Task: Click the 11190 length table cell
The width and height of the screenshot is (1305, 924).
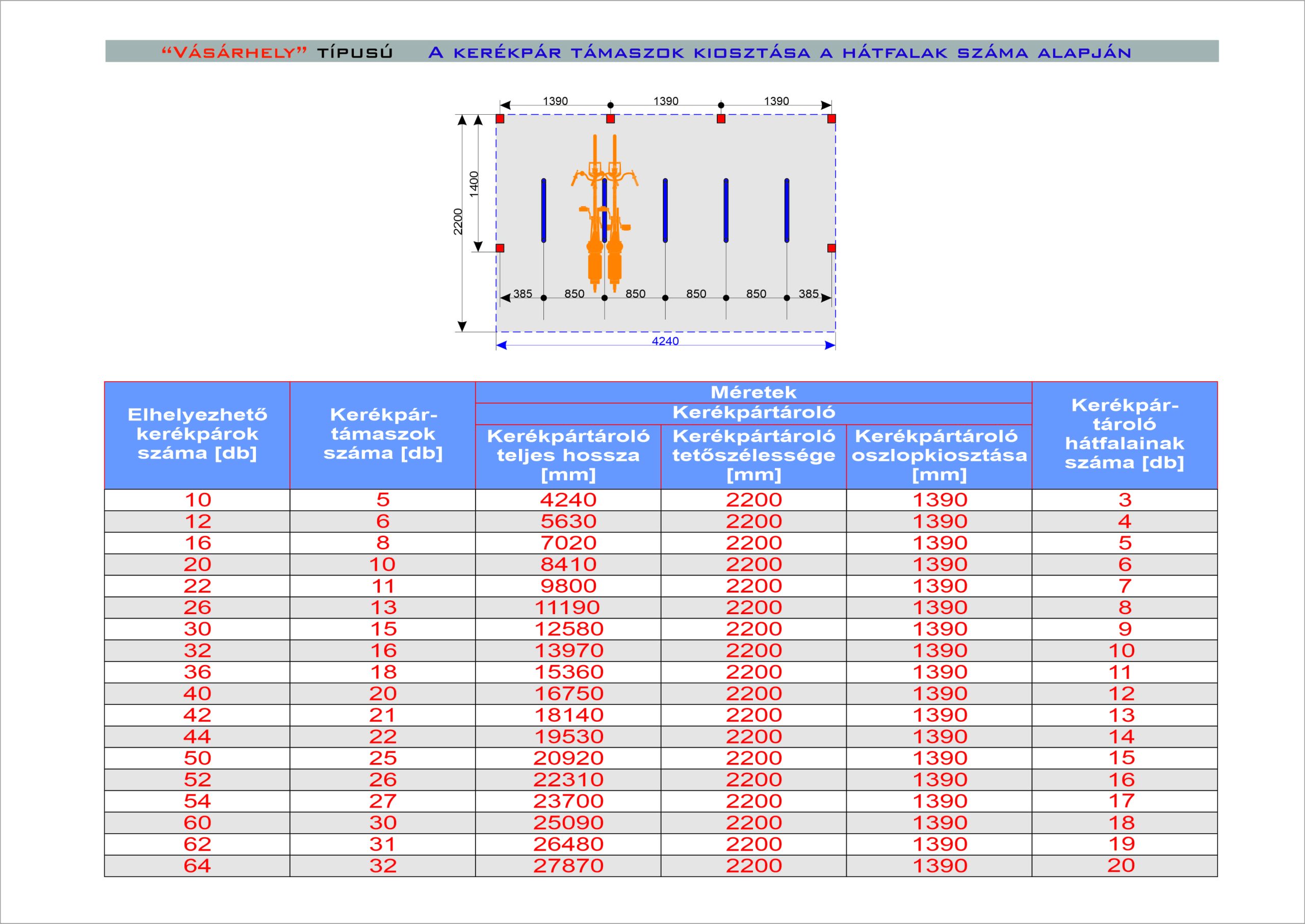Action: point(568,607)
